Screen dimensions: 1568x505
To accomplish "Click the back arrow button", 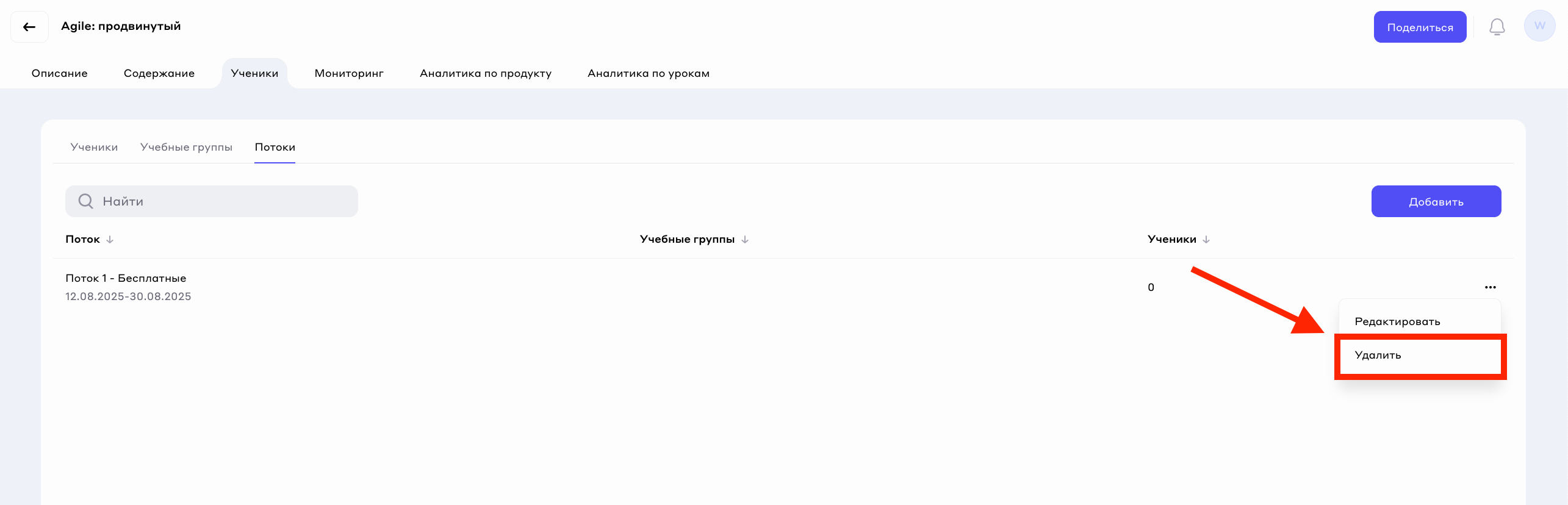I will pyautogui.click(x=29, y=27).
